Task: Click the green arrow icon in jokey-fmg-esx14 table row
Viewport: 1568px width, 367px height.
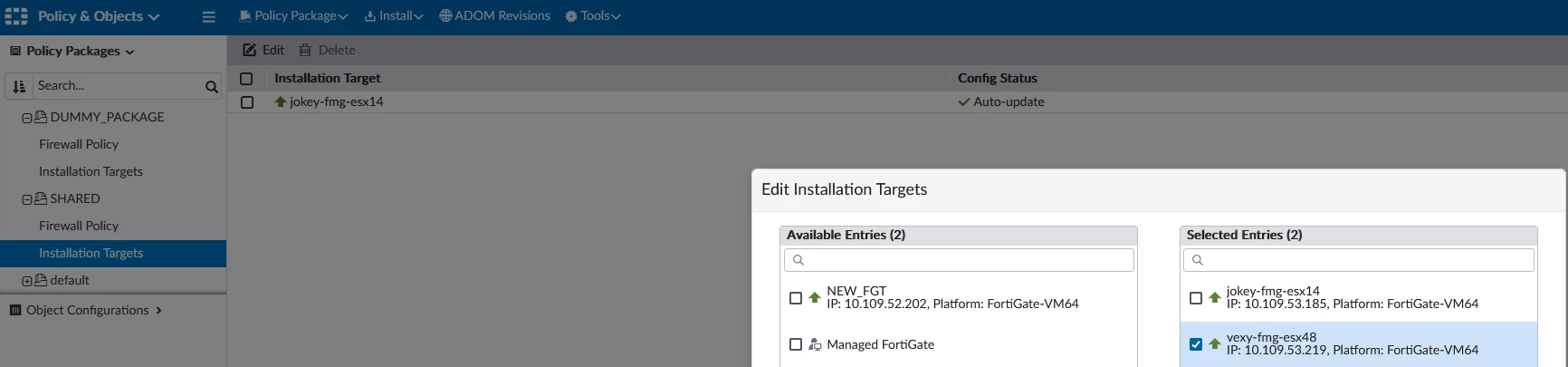Action: pos(281,101)
